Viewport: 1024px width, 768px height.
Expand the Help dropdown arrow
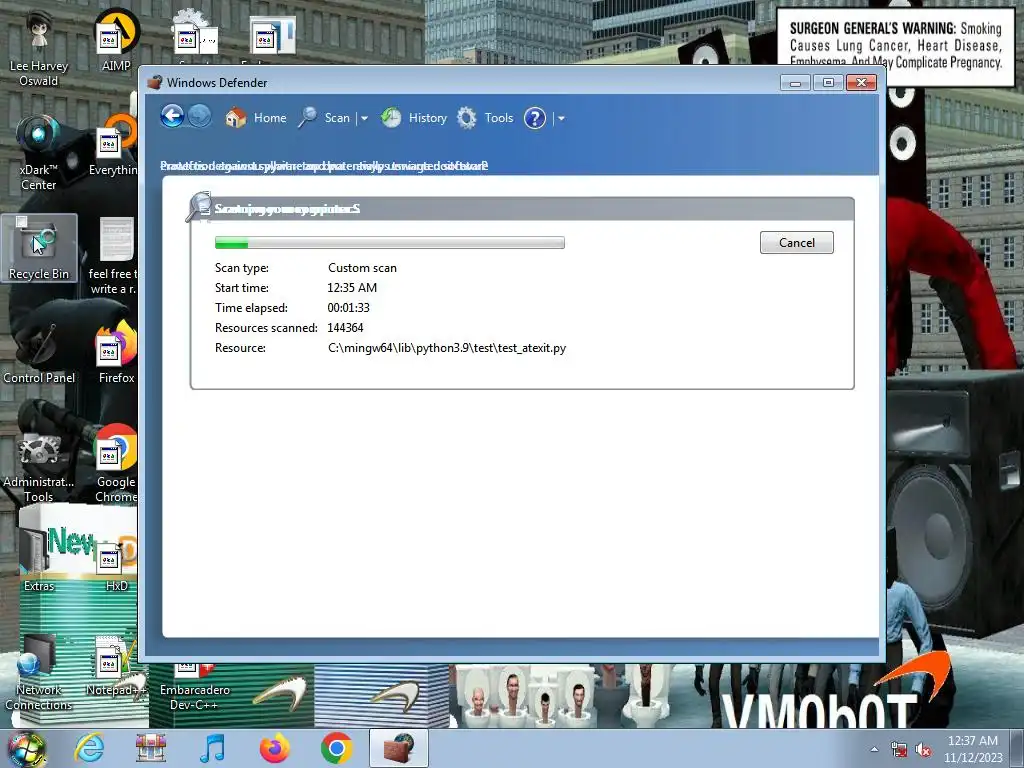tap(561, 118)
